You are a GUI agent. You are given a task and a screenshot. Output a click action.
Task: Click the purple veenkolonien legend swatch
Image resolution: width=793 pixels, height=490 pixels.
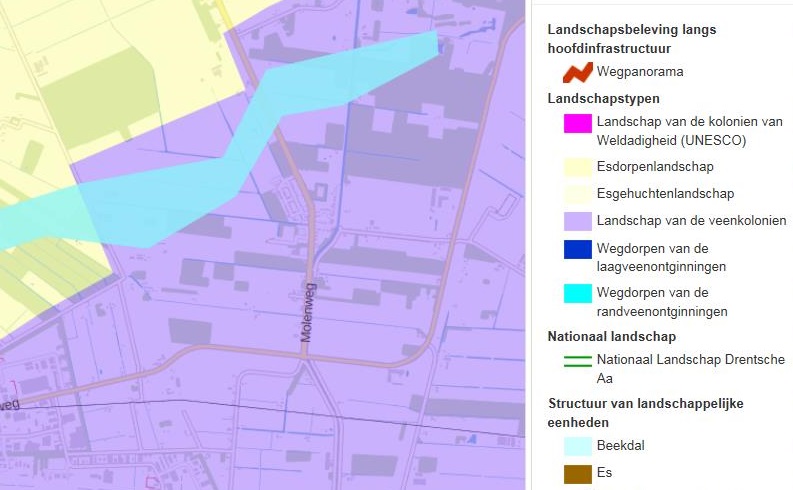tap(578, 221)
